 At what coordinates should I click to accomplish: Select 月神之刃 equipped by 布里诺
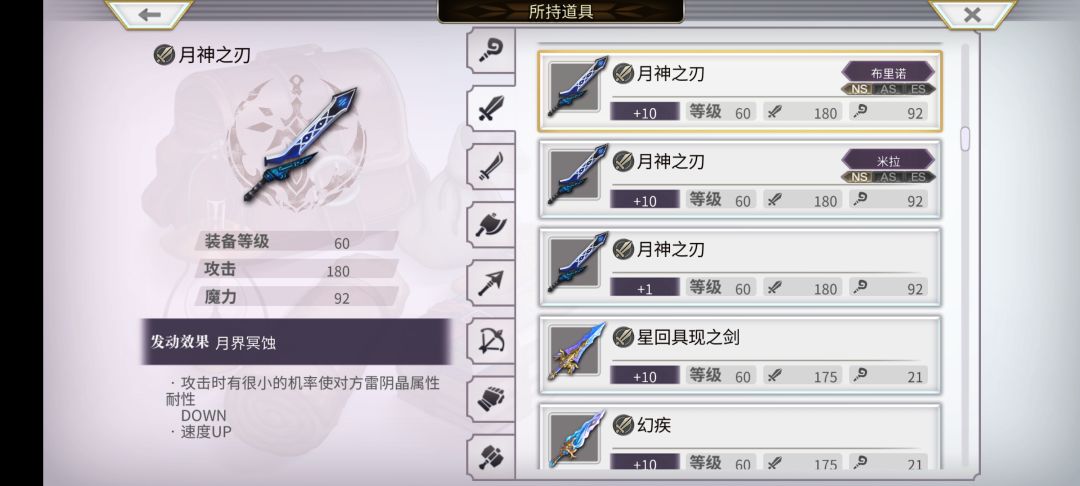tap(739, 91)
